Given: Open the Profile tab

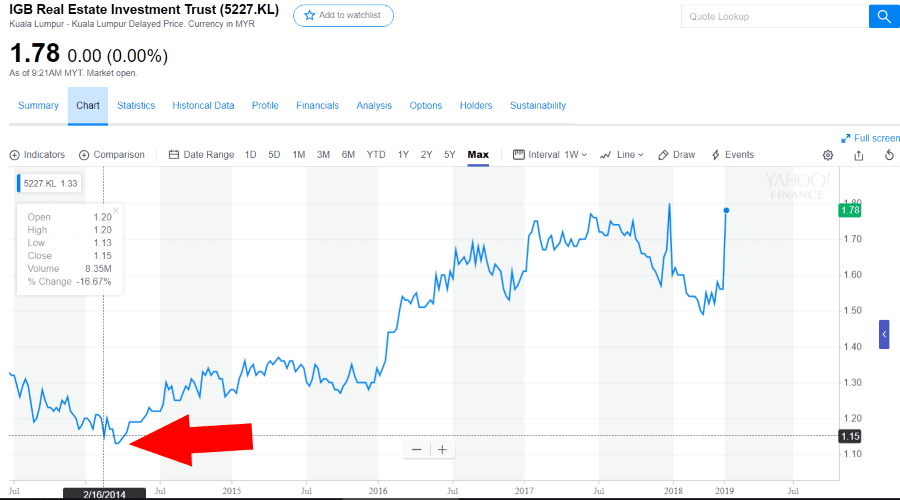Looking at the screenshot, I should 265,106.
